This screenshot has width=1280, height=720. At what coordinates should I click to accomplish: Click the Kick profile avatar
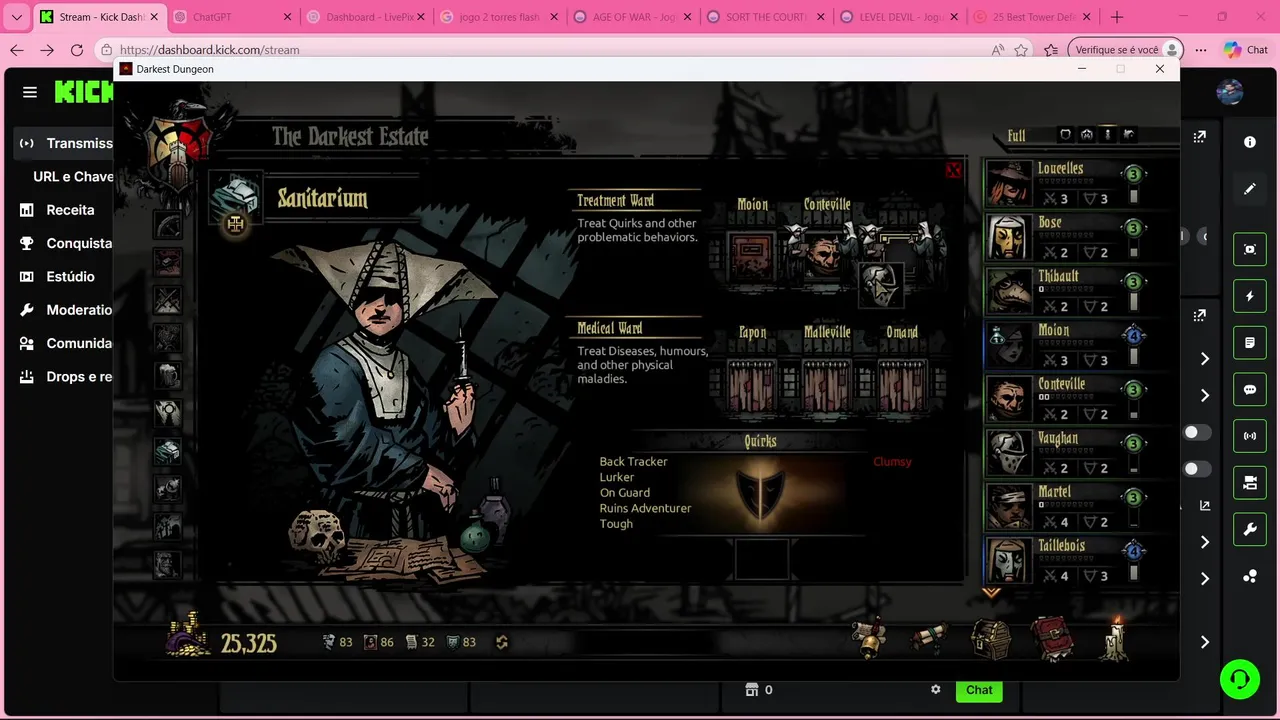click(x=1230, y=93)
